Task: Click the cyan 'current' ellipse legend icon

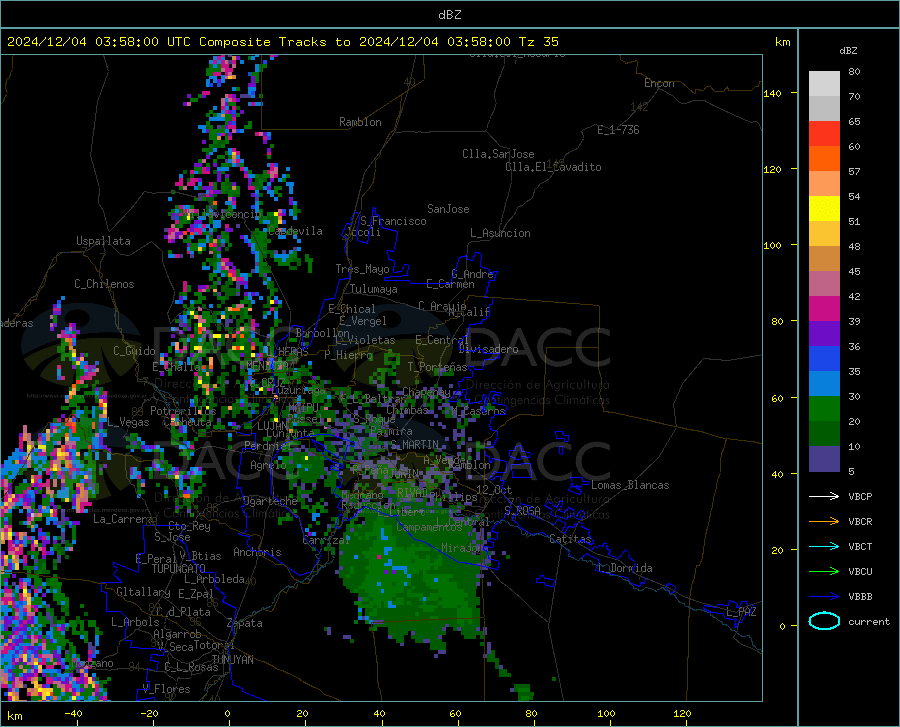Action: 824,621
